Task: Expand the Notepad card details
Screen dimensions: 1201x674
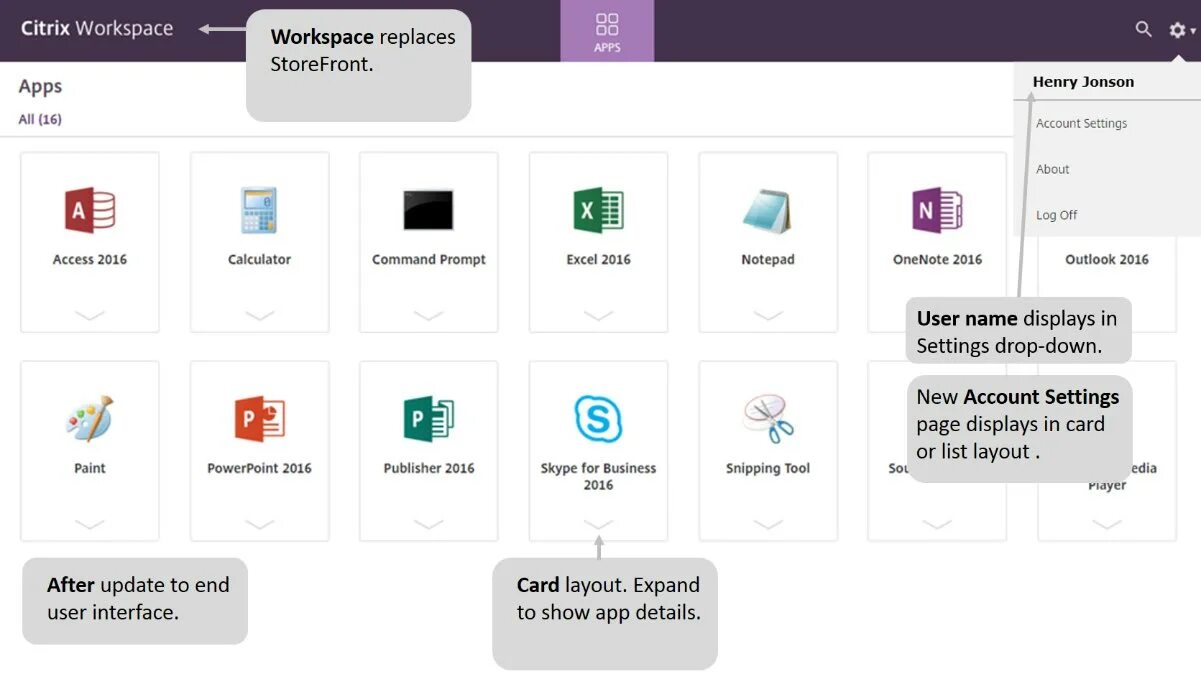Action: pos(767,315)
